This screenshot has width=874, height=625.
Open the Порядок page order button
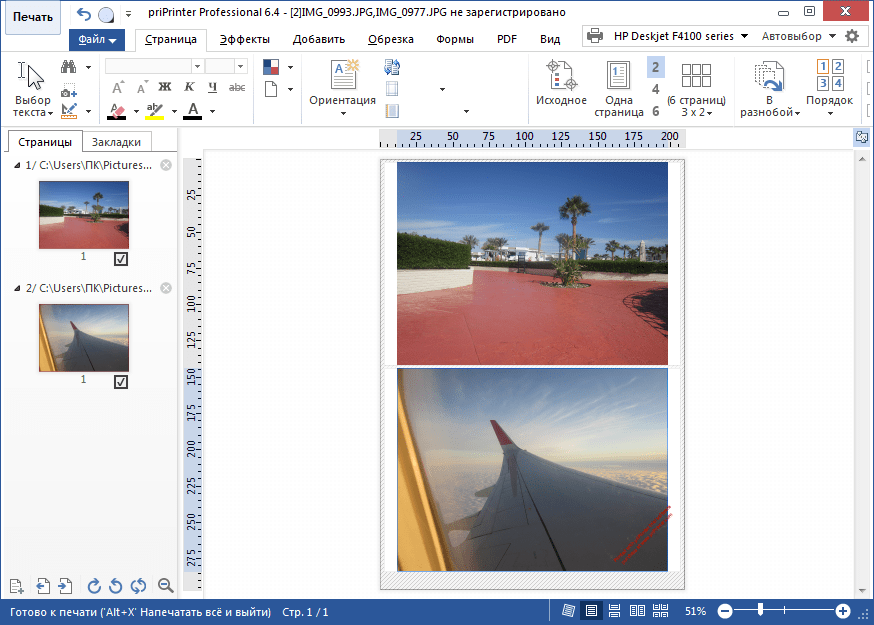click(x=829, y=88)
